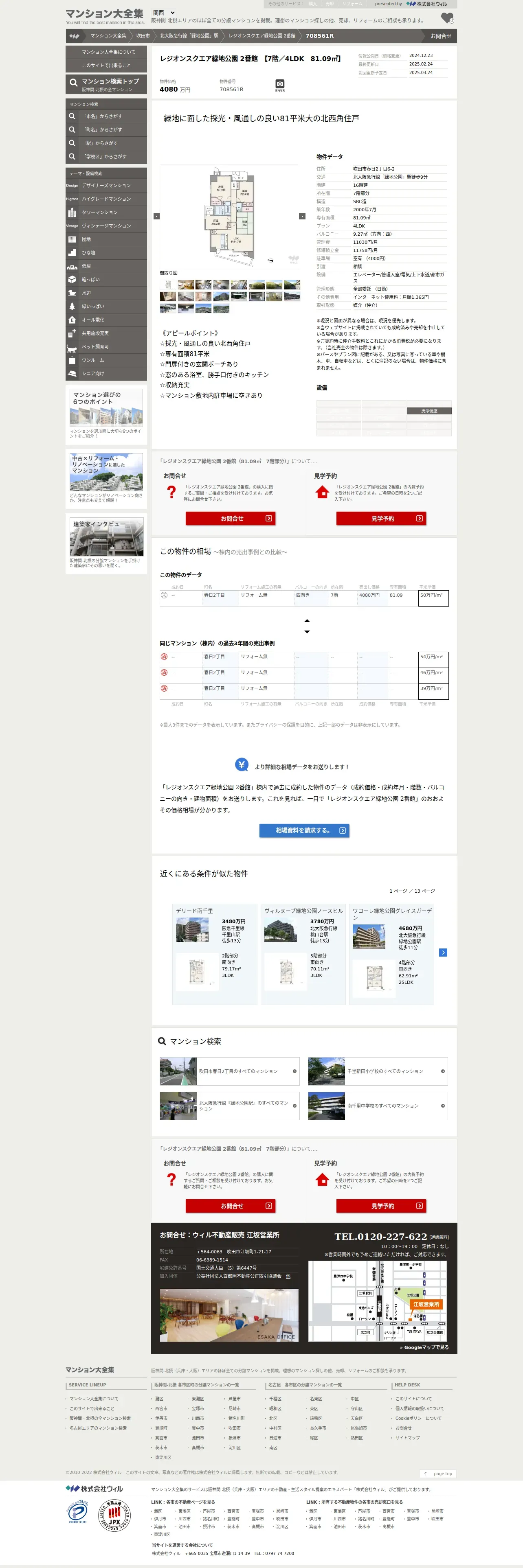Open ヴィルヌーブ緑地公園ノースヒル property card
This screenshot has height=1568, width=523.
pyautogui.click(x=303, y=954)
